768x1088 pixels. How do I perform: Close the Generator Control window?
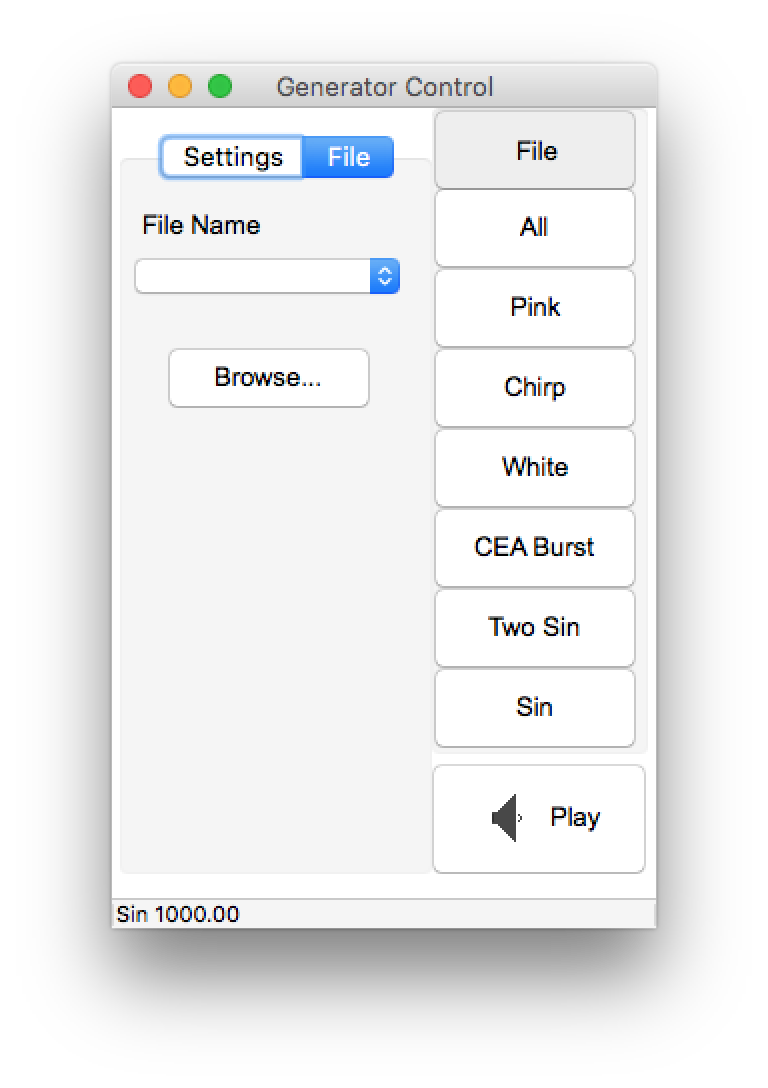(x=140, y=87)
